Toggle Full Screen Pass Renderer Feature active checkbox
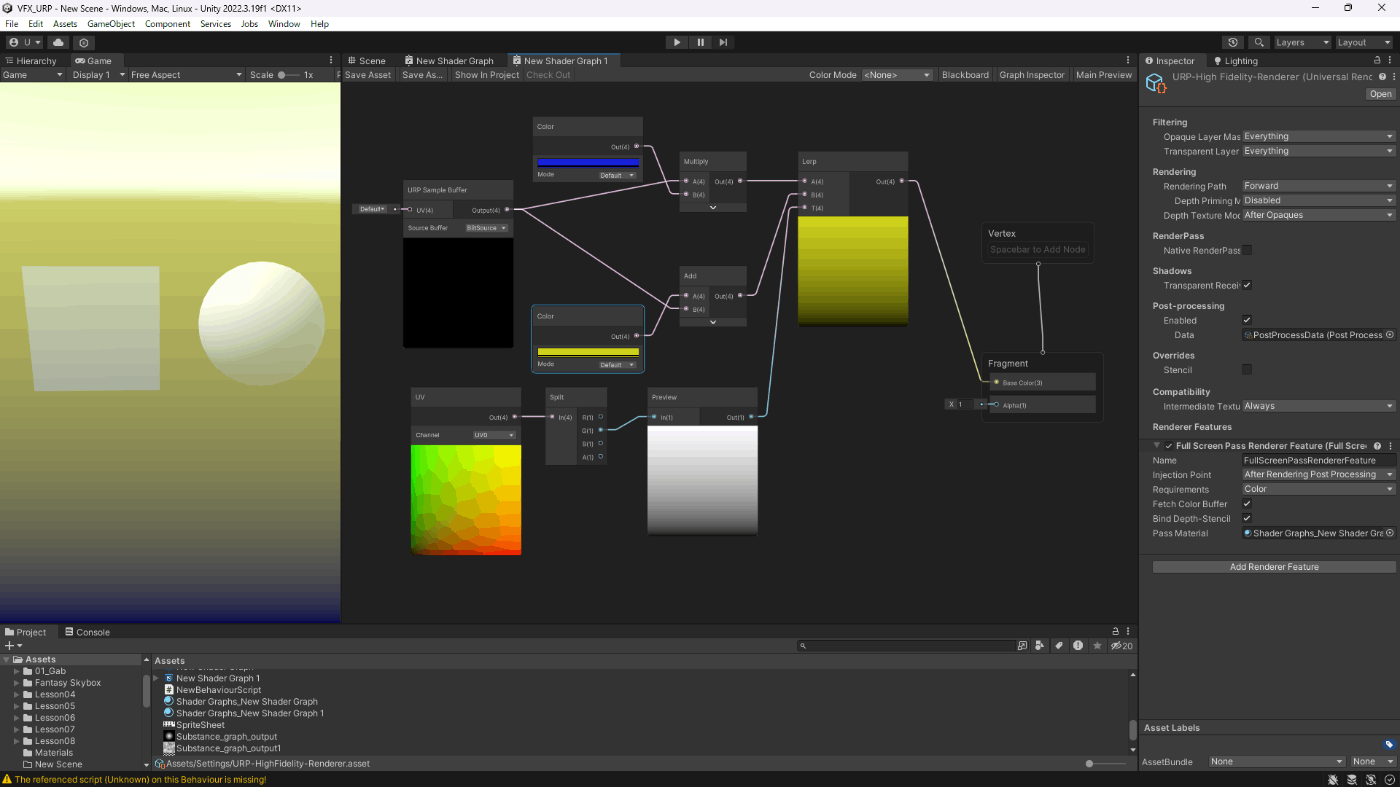 pyautogui.click(x=1169, y=446)
